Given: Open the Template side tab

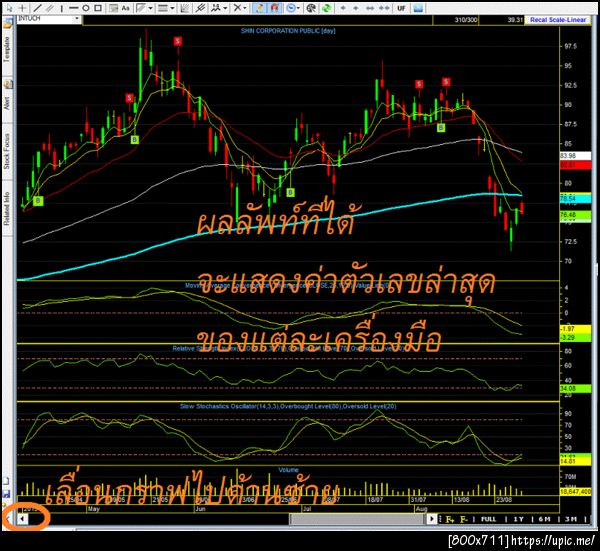Looking at the screenshot, I should coord(8,50).
